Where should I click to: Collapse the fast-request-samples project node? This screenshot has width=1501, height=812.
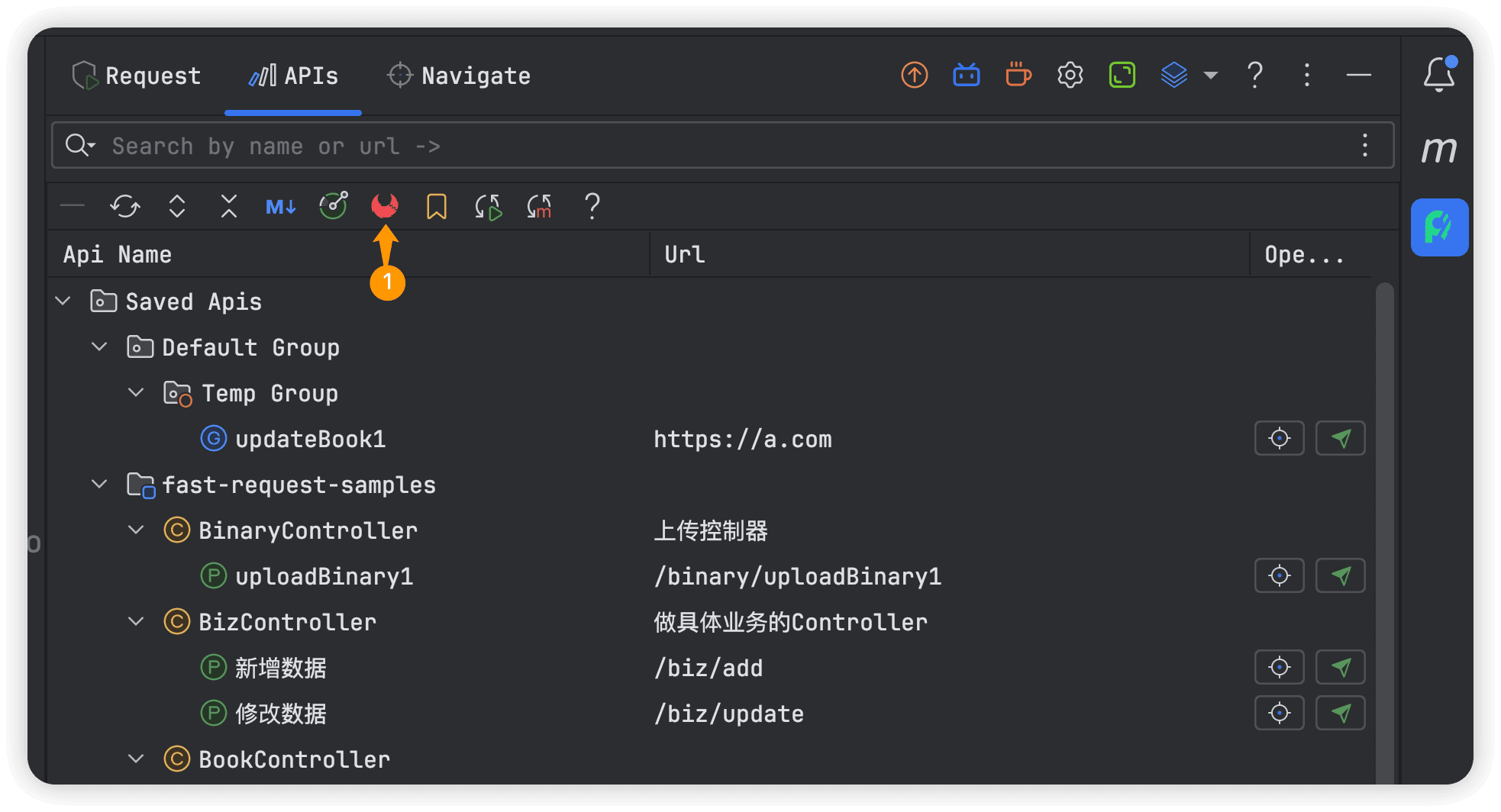(100, 485)
